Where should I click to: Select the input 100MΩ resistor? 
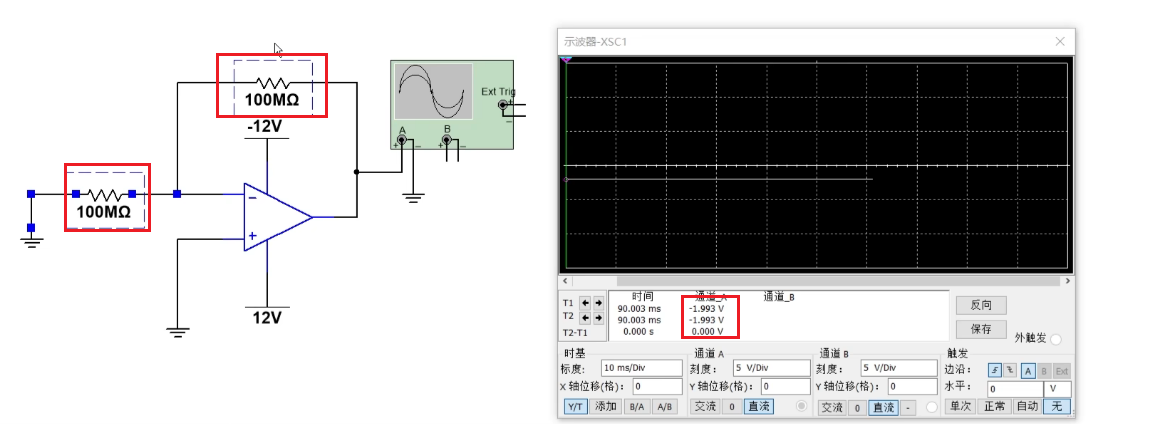(104, 198)
